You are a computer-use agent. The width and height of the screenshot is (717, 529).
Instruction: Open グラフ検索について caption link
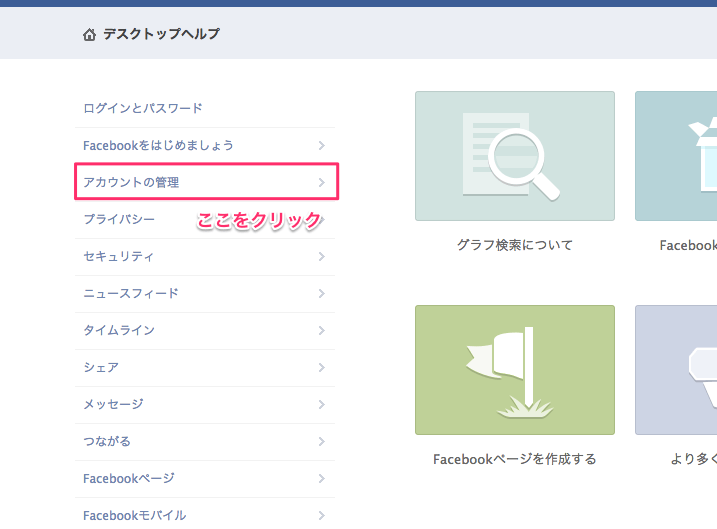tap(515, 246)
